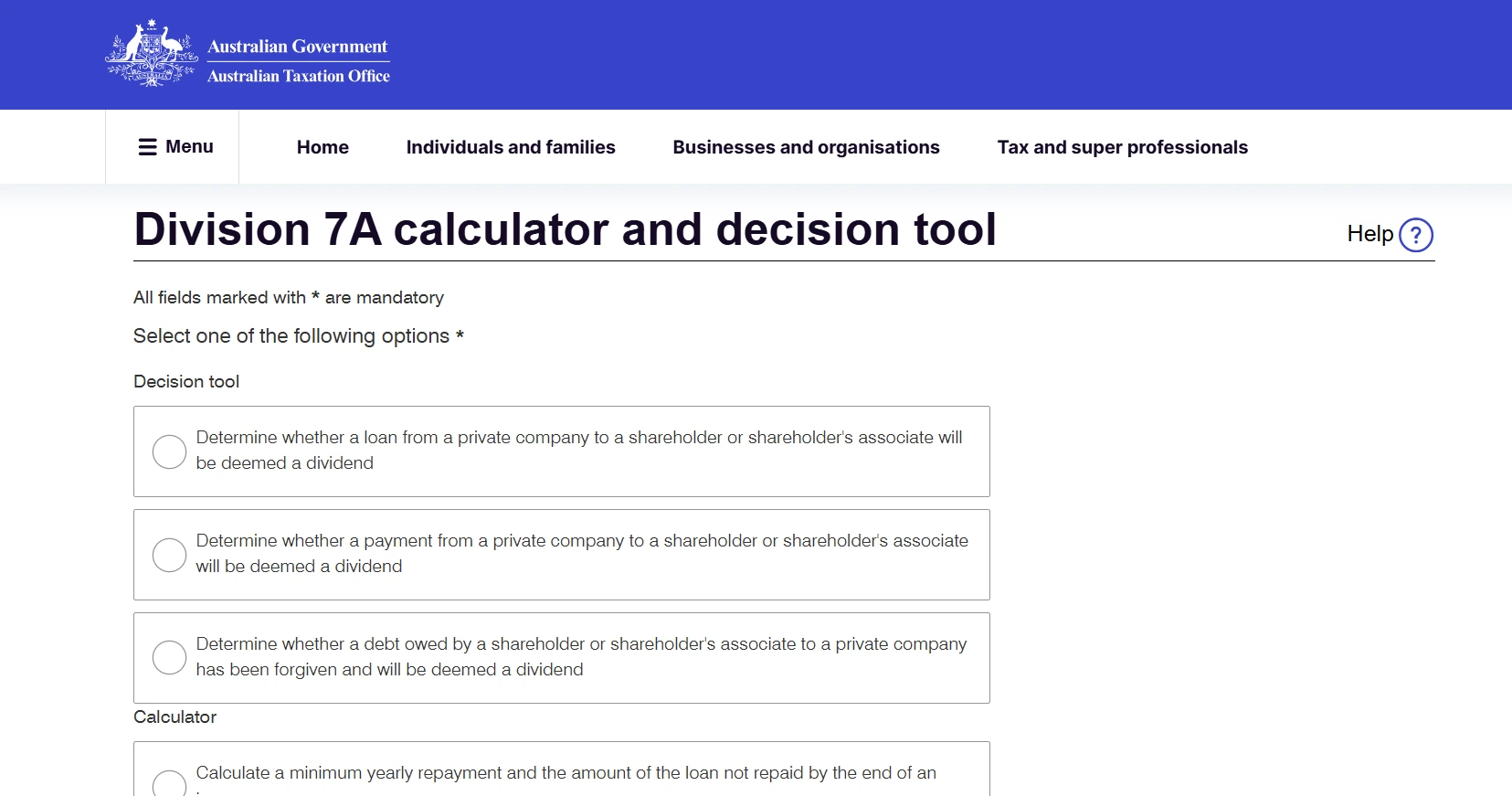Click the word Menu beside the hamburger

click(189, 147)
